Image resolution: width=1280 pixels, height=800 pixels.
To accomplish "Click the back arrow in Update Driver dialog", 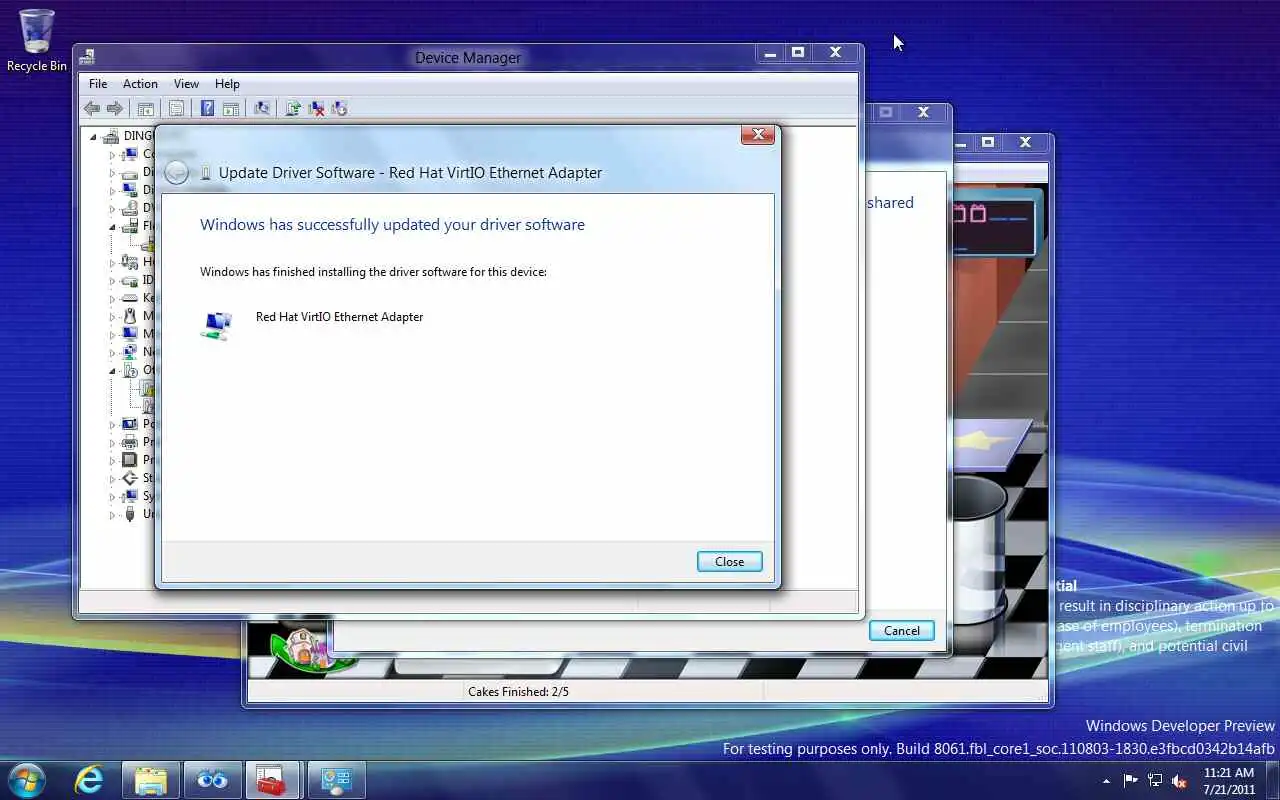I will pos(177,172).
